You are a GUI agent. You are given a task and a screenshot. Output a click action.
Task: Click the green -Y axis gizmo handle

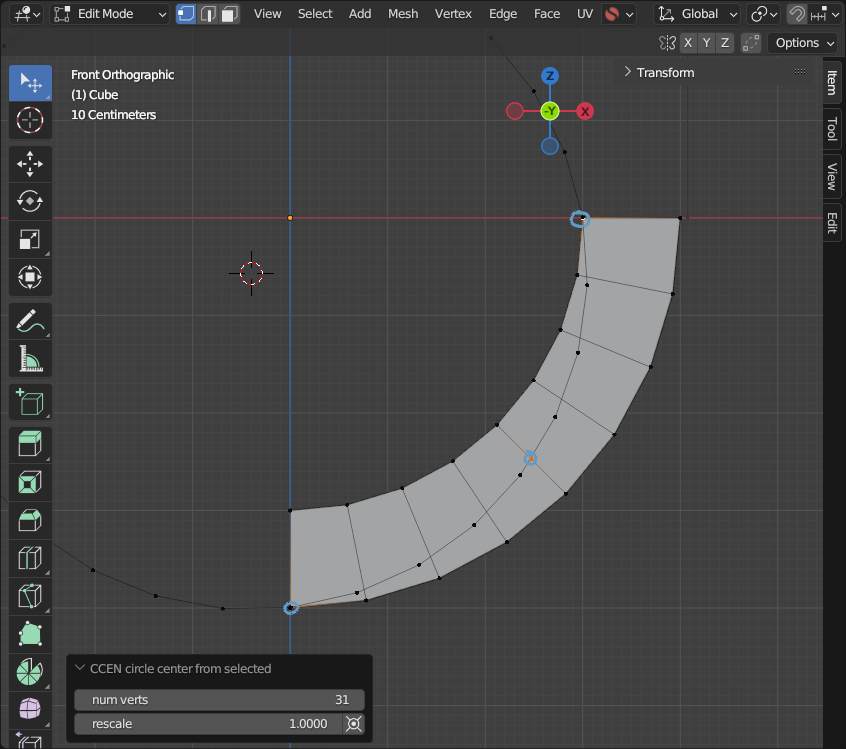click(x=550, y=111)
